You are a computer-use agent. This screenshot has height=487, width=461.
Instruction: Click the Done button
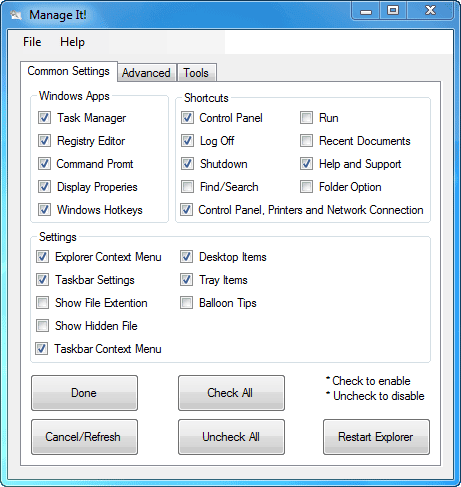[x=84, y=393]
